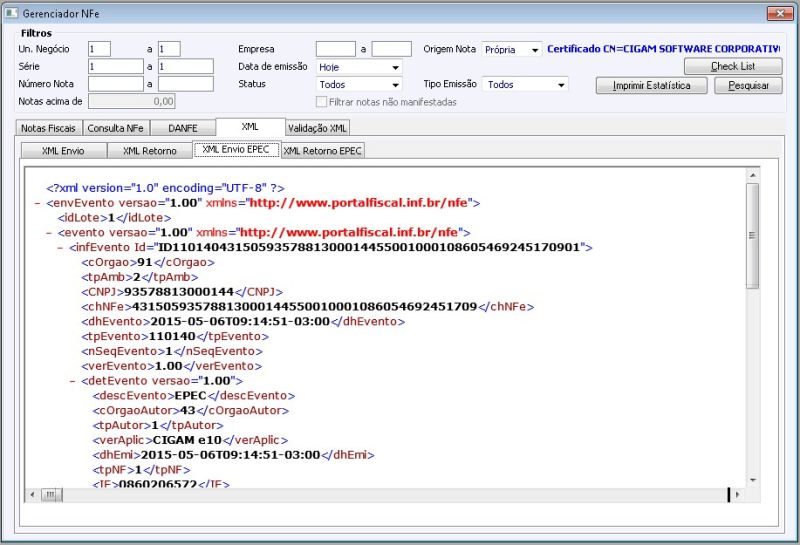Collapse the detEvento XML node
Screen dimensions: 800x545
point(72,381)
